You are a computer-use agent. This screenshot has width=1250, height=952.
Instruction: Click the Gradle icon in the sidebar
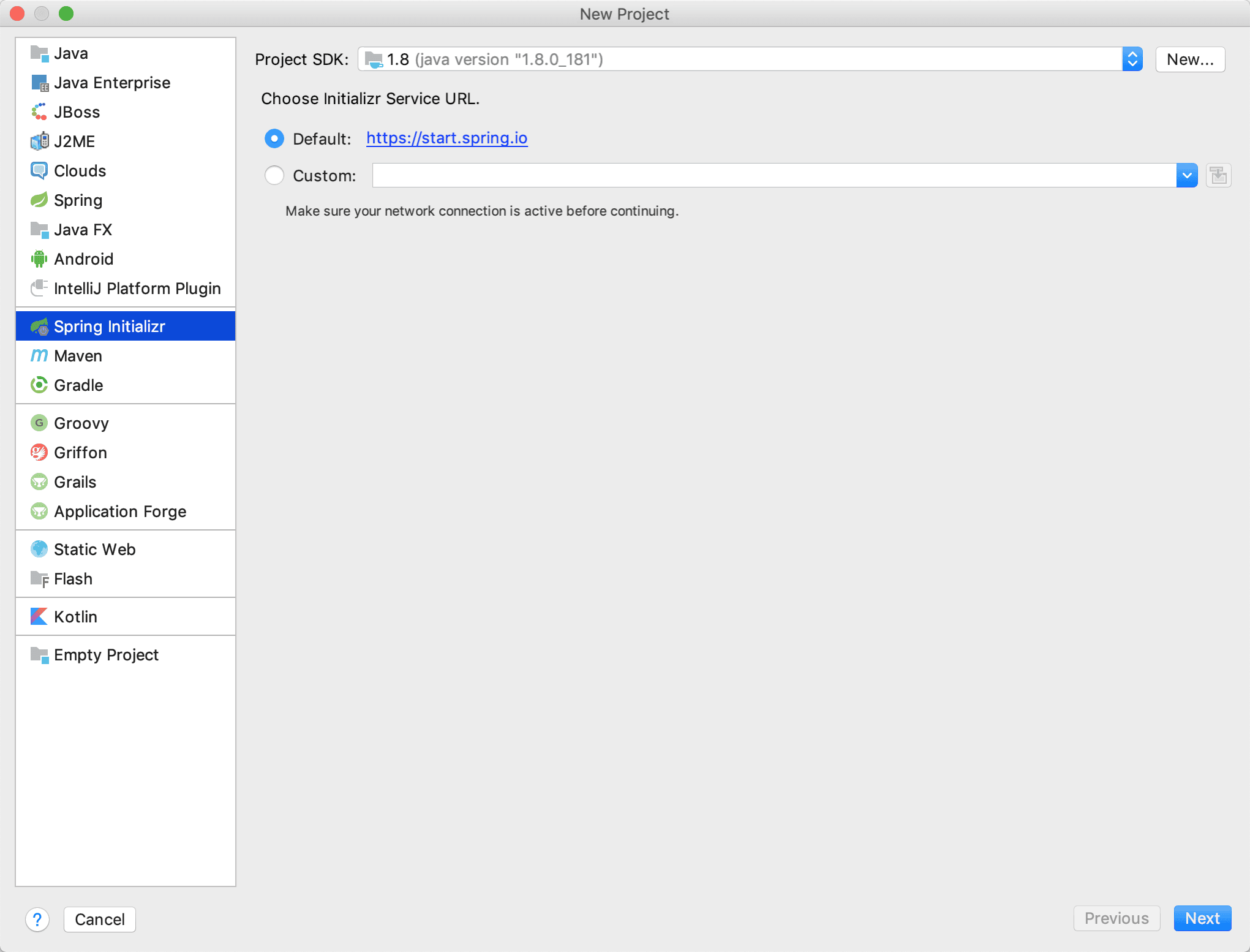tap(39, 385)
